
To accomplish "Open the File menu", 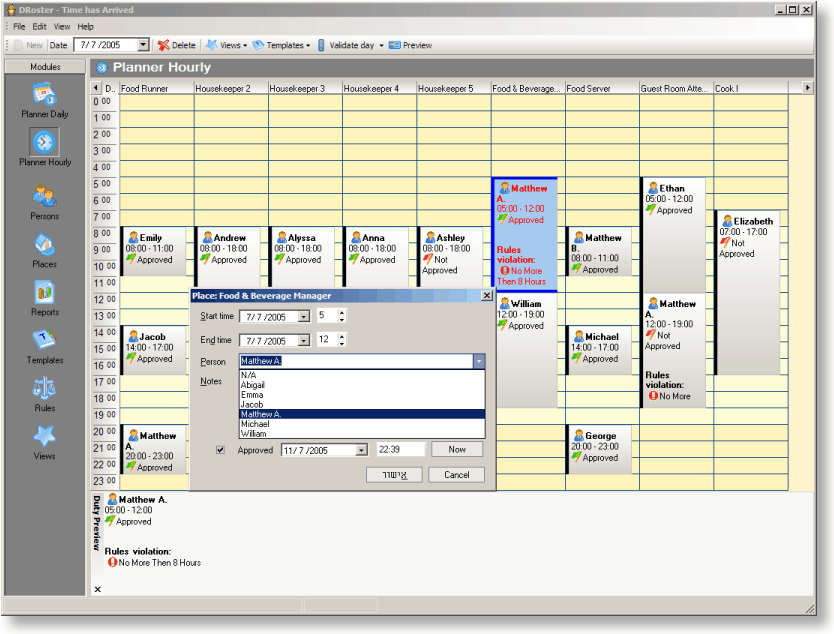I will click(x=19, y=26).
